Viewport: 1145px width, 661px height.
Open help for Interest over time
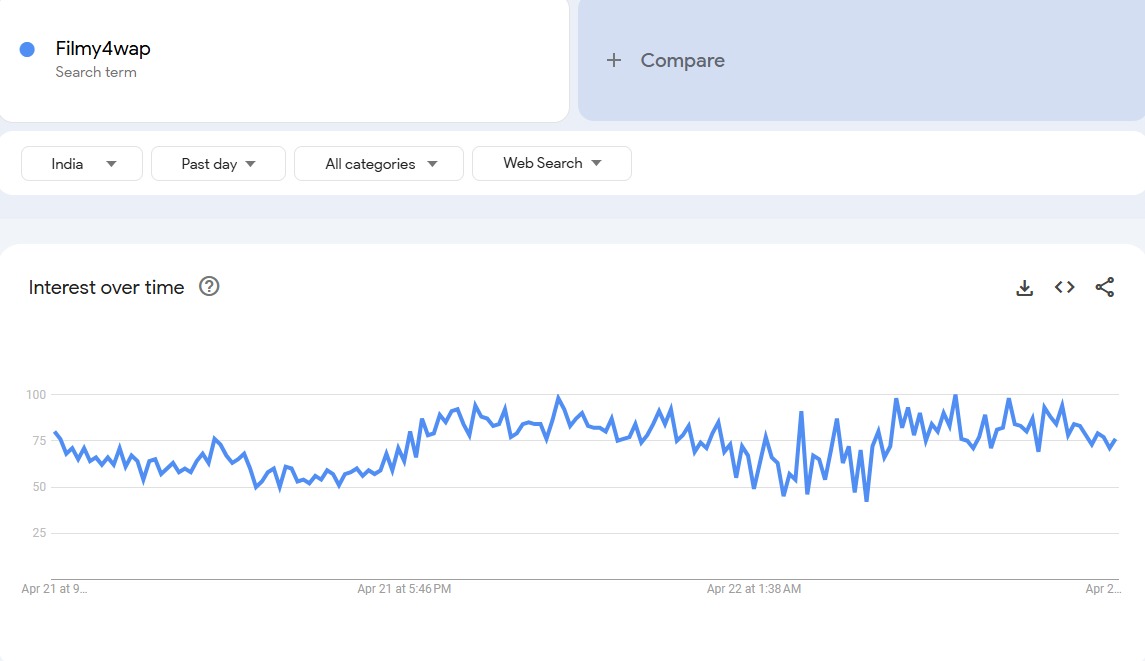click(x=209, y=286)
